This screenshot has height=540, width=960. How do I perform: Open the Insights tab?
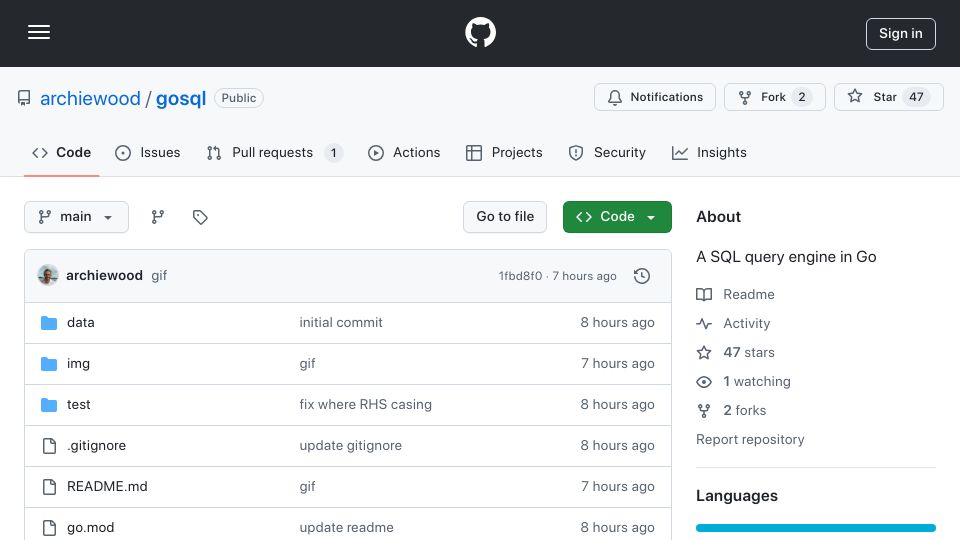point(709,152)
